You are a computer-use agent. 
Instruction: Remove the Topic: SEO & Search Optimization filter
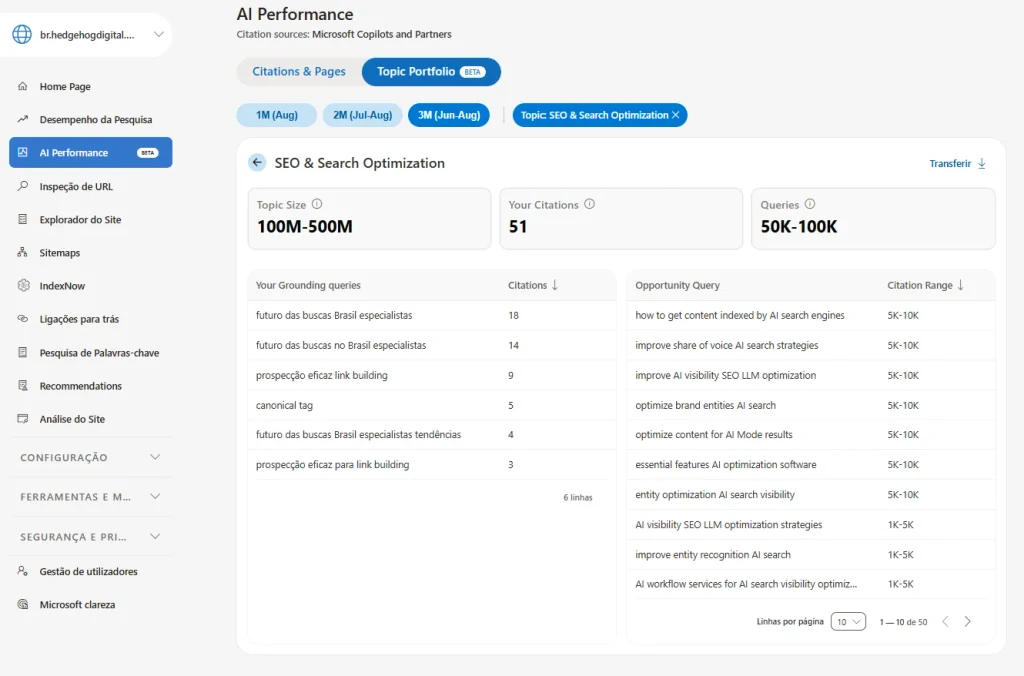[x=676, y=115]
